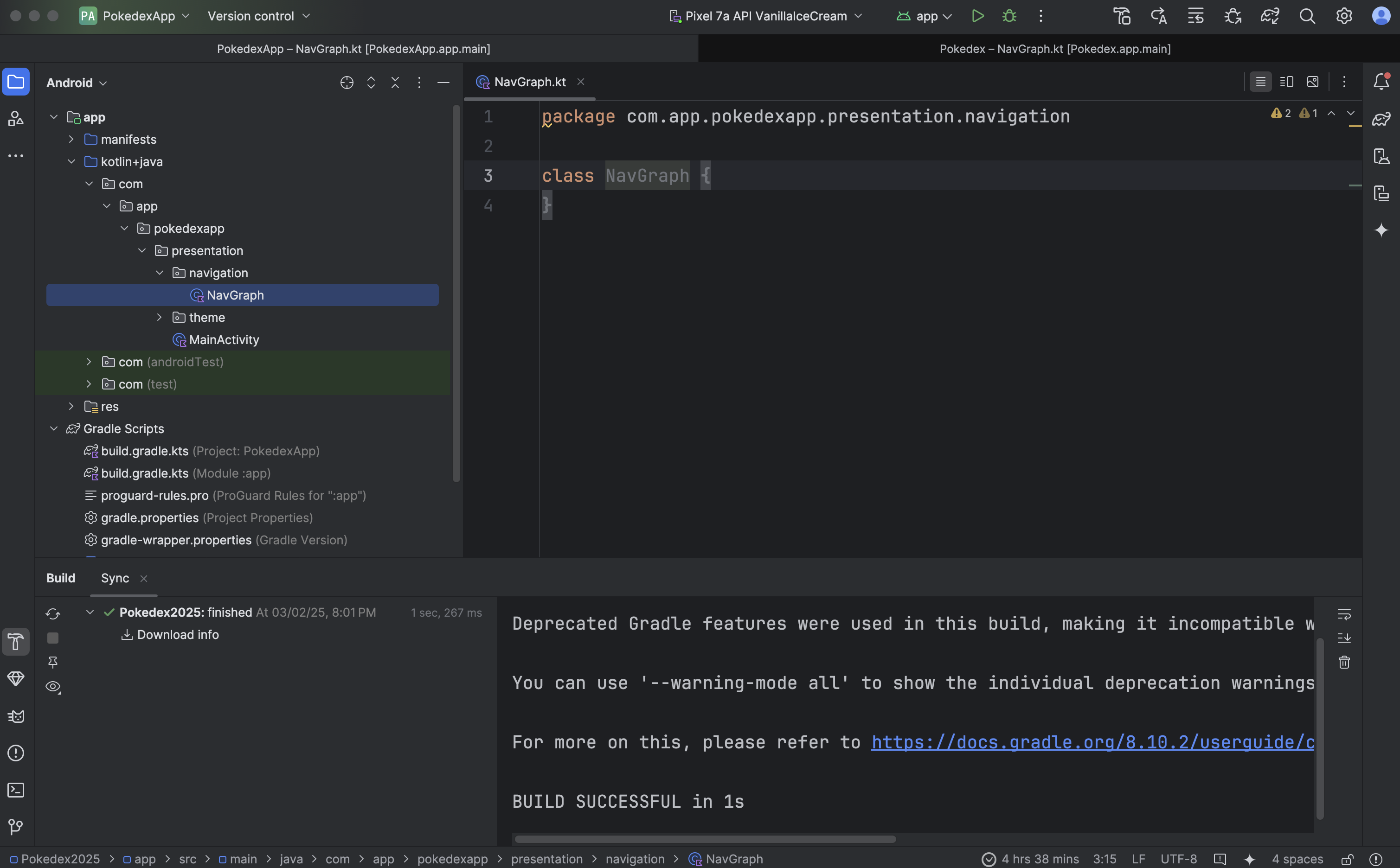1400x868 pixels.
Task: Toggle soft-wrap in build output
Action: pos(1344,614)
